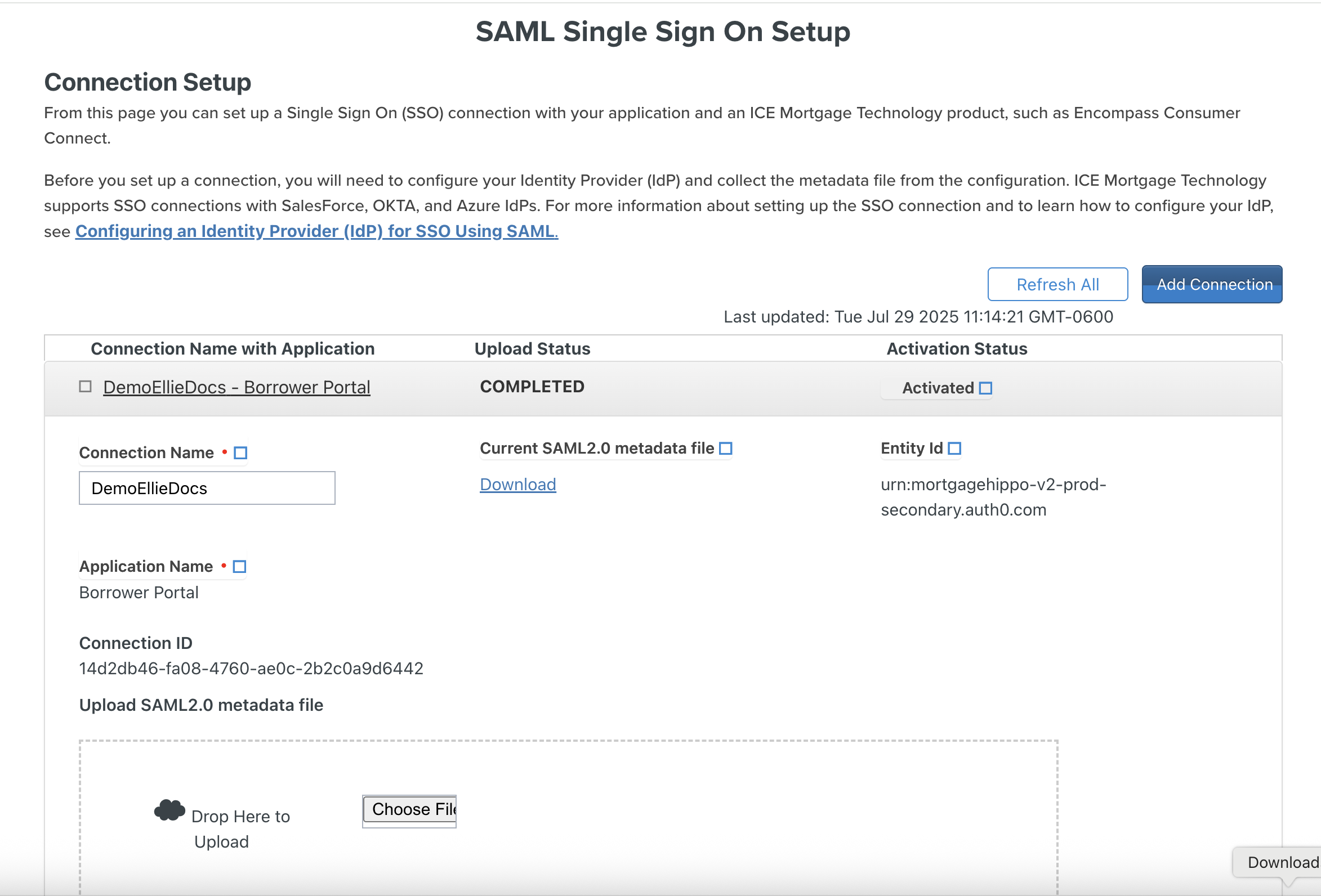
Task: Click the Upload Status column header
Action: (532, 348)
